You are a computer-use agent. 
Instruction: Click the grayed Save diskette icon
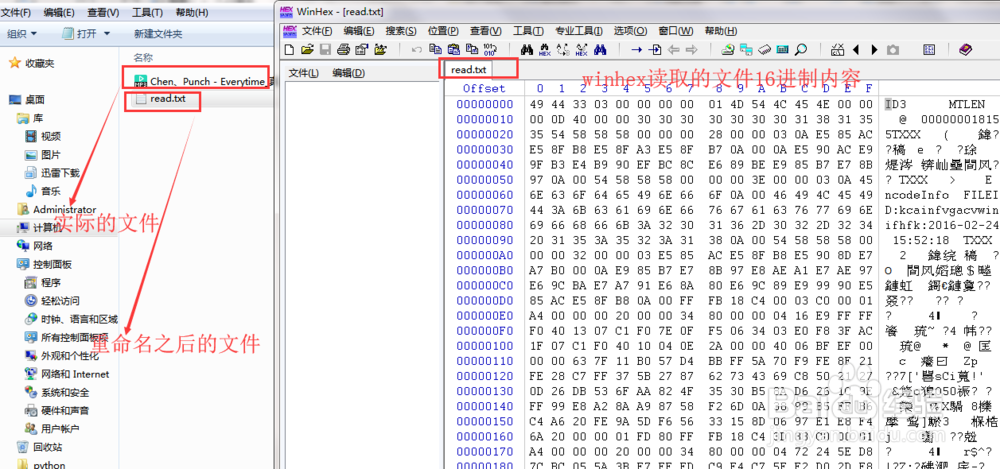[325, 49]
